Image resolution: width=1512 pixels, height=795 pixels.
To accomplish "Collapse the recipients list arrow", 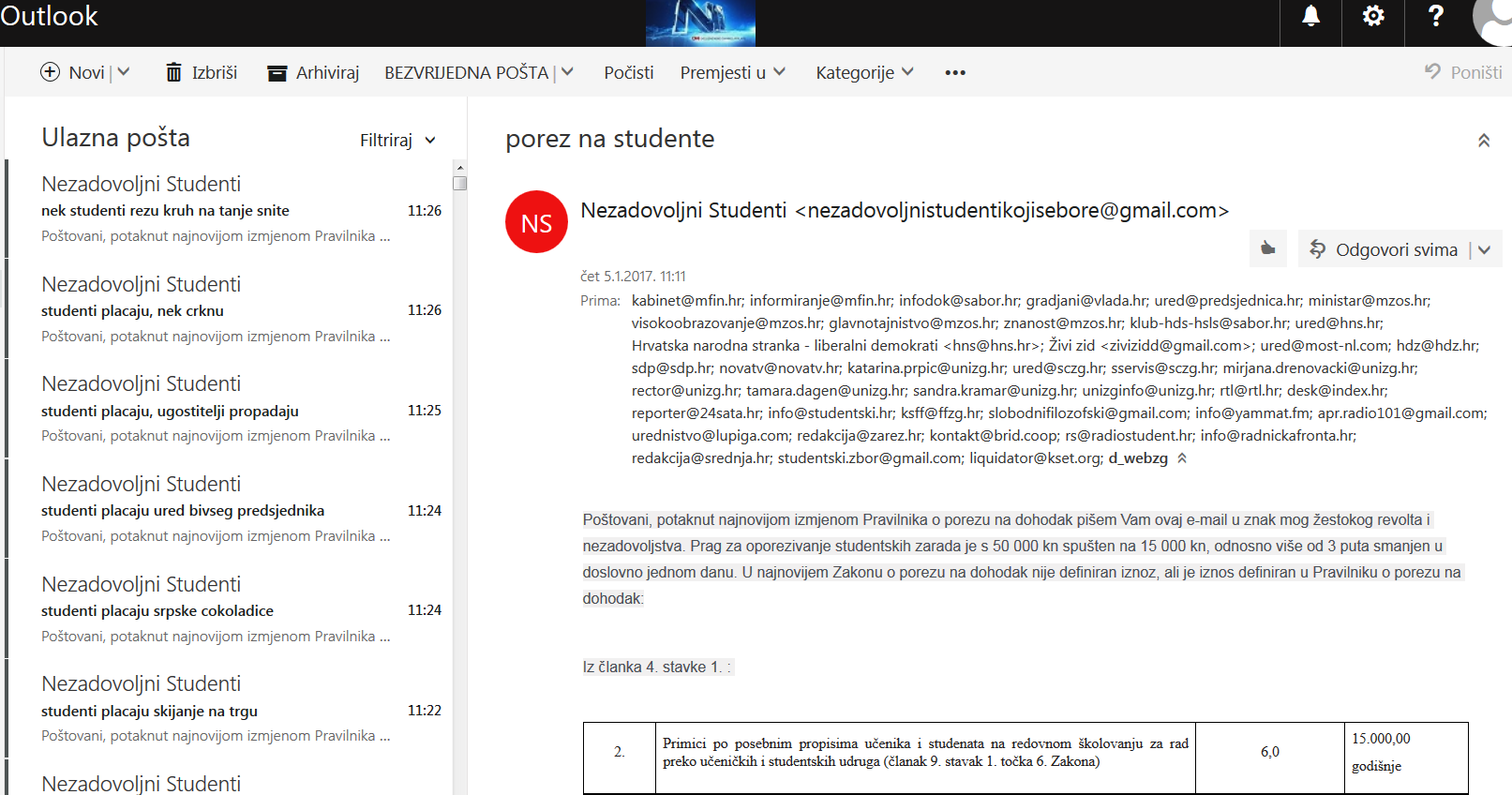I will coord(1182,458).
